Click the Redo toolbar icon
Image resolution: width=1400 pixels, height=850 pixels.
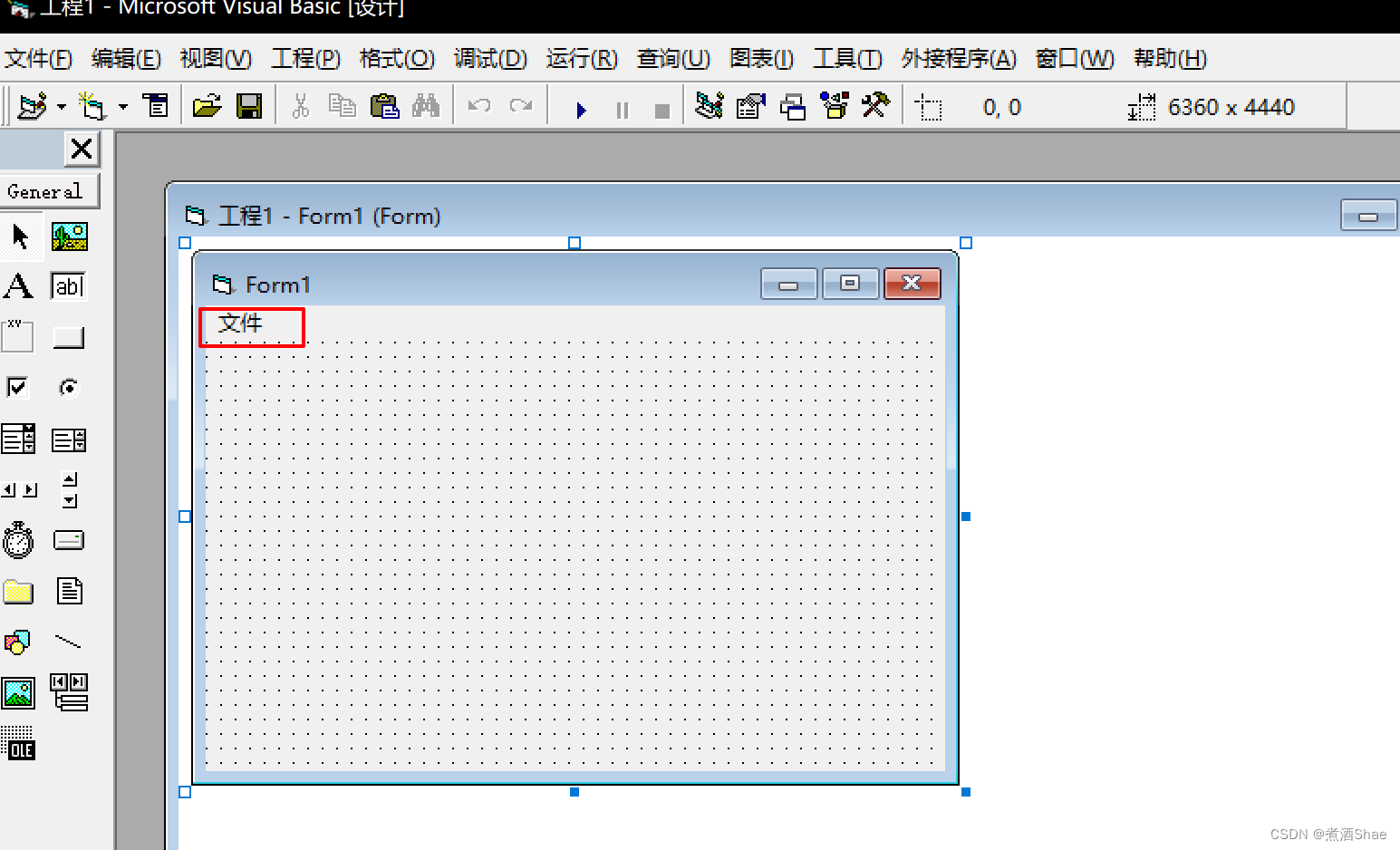(521, 106)
